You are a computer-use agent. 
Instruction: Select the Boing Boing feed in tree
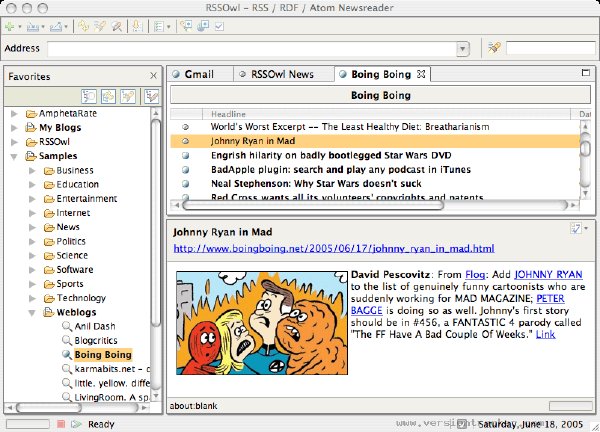(103, 355)
